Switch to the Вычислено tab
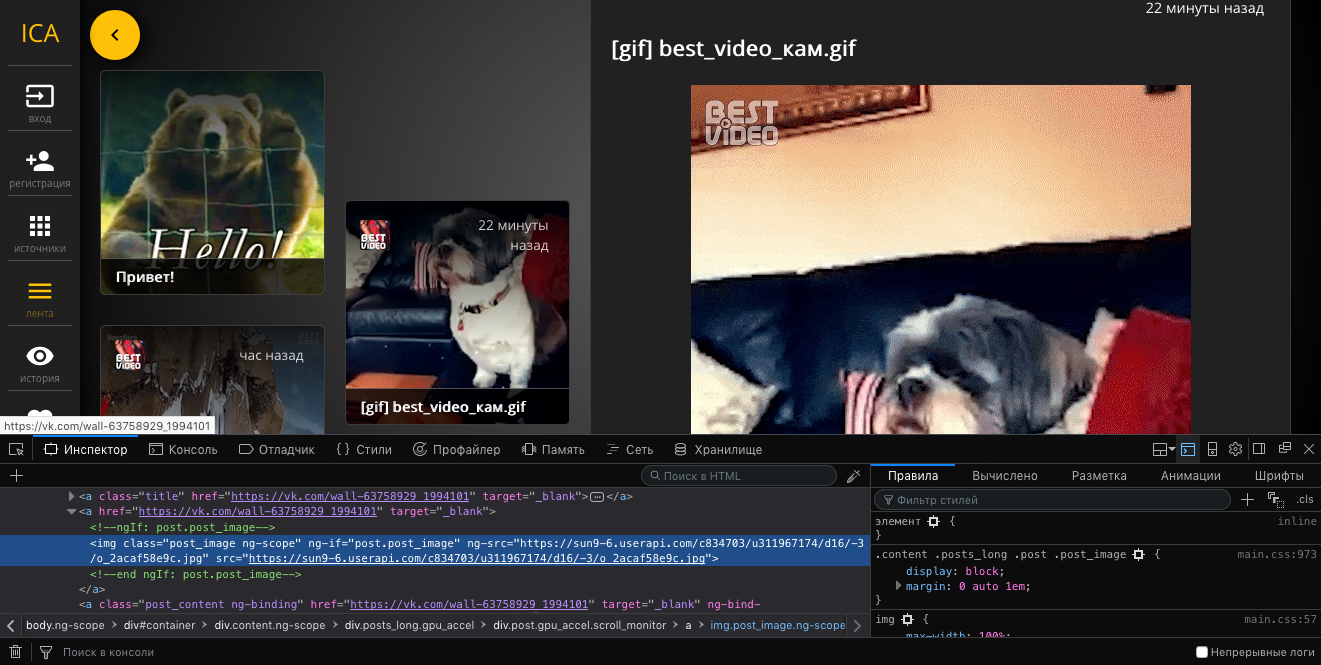This screenshot has height=665, width=1321. pyautogui.click(x=1004, y=476)
